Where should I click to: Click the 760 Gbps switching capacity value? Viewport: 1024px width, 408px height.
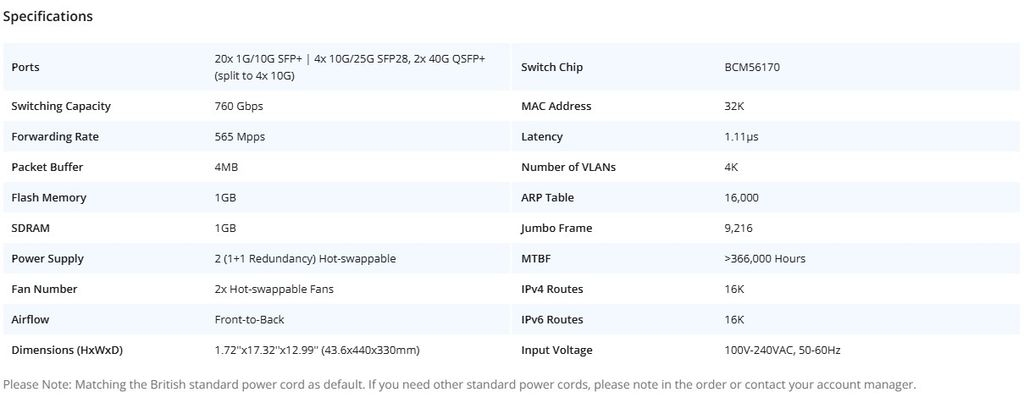(x=239, y=106)
